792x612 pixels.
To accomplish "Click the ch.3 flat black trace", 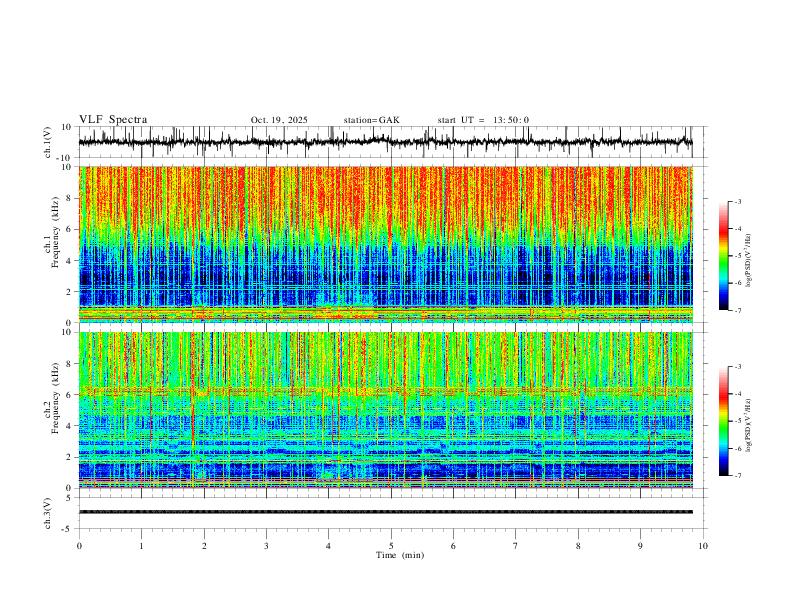I will tap(385, 512).
